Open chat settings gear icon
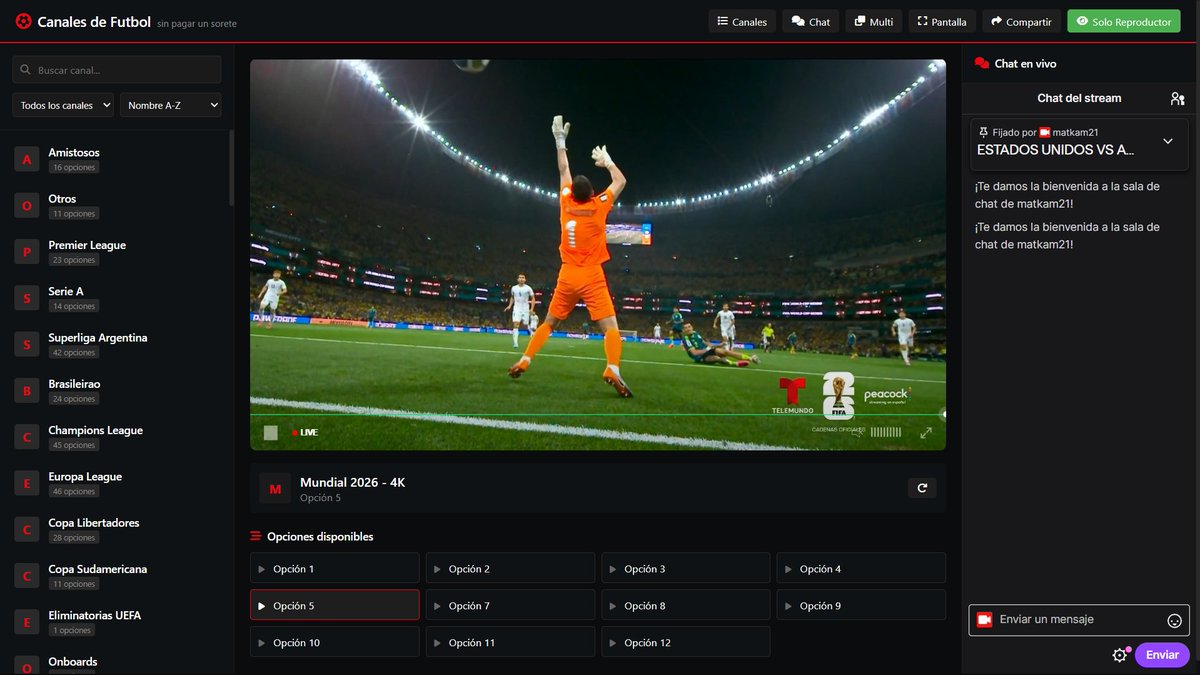Viewport: 1200px width, 675px height. [x=1120, y=655]
